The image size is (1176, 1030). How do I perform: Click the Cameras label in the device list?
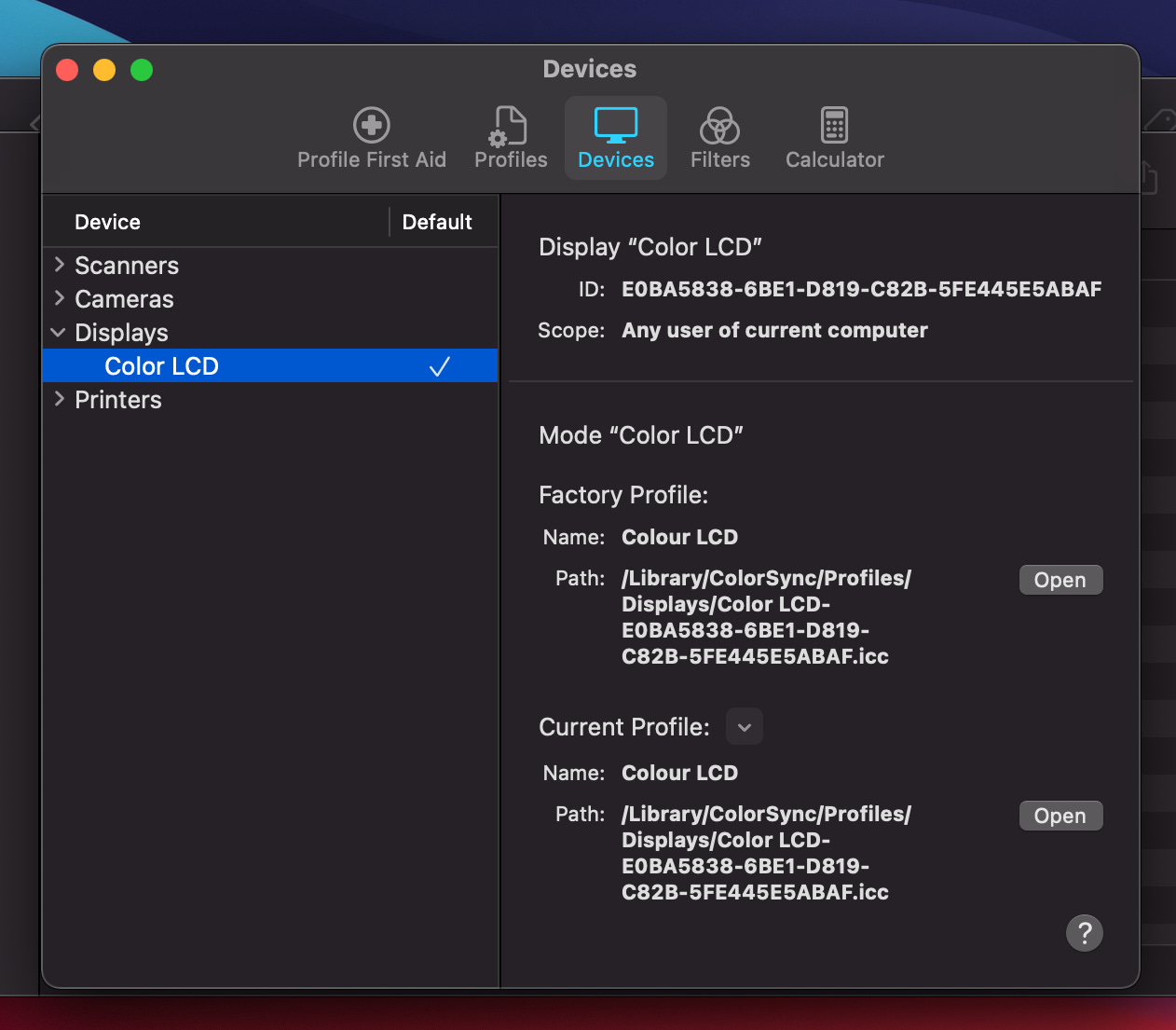pos(124,299)
